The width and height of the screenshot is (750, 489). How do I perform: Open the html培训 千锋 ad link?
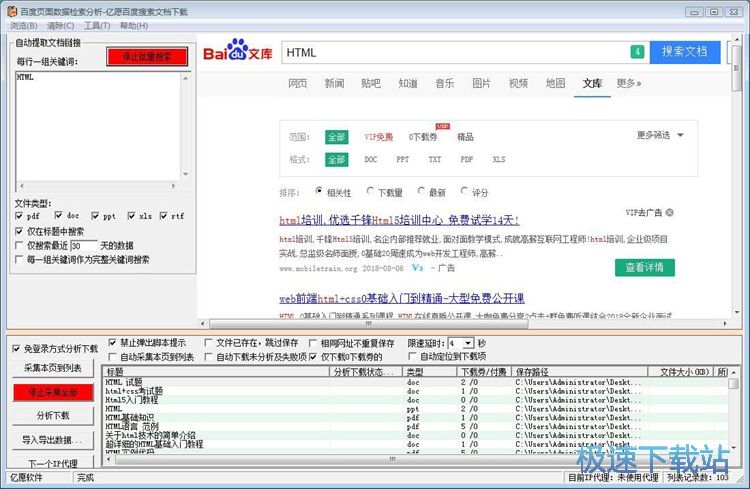pyautogui.click(x=399, y=220)
